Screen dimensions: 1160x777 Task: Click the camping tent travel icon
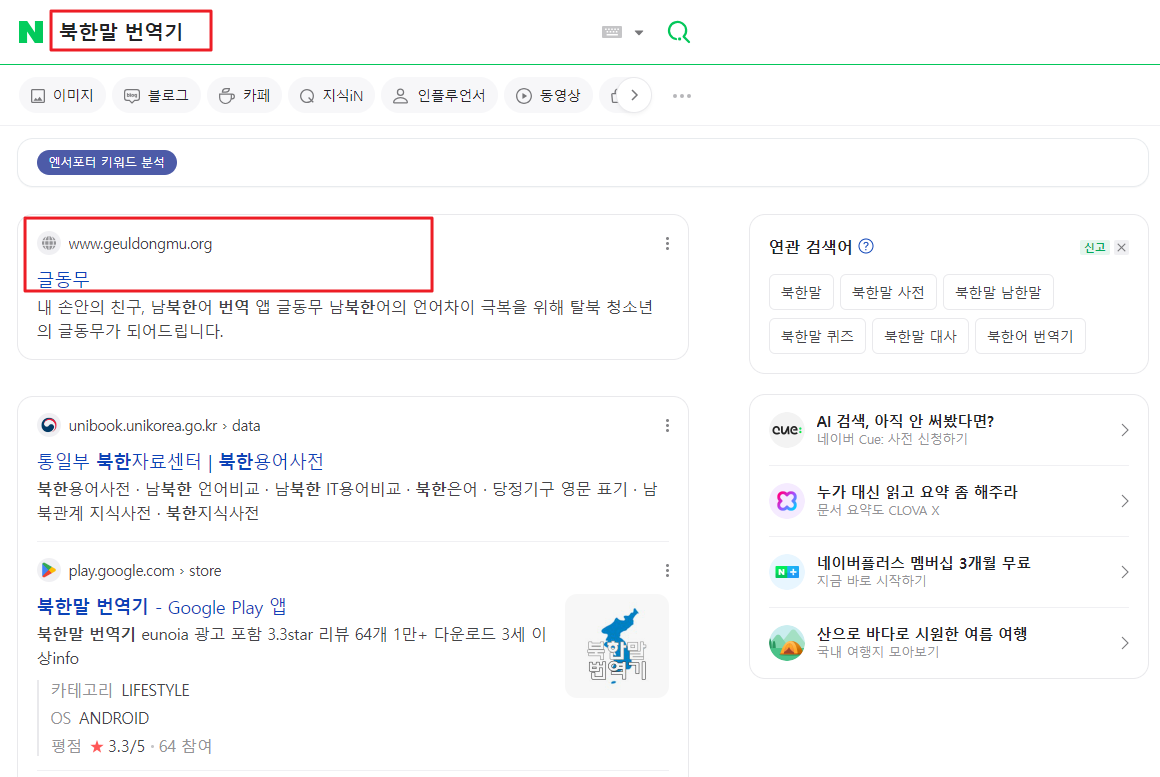click(x=786, y=643)
